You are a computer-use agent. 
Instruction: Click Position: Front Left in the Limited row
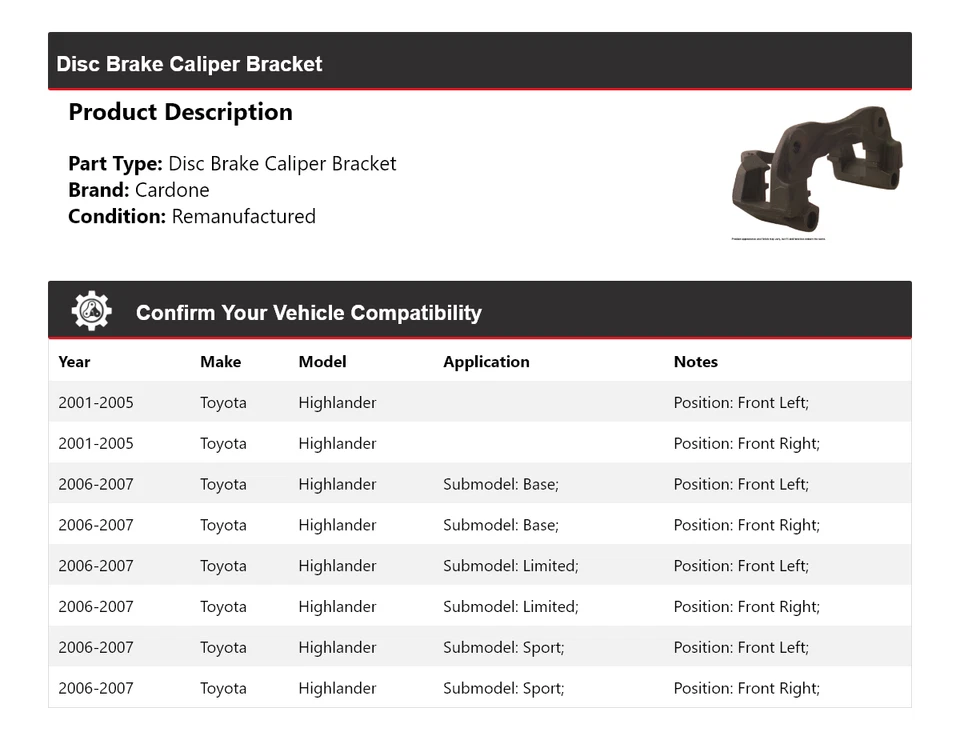tap(741, 566)
